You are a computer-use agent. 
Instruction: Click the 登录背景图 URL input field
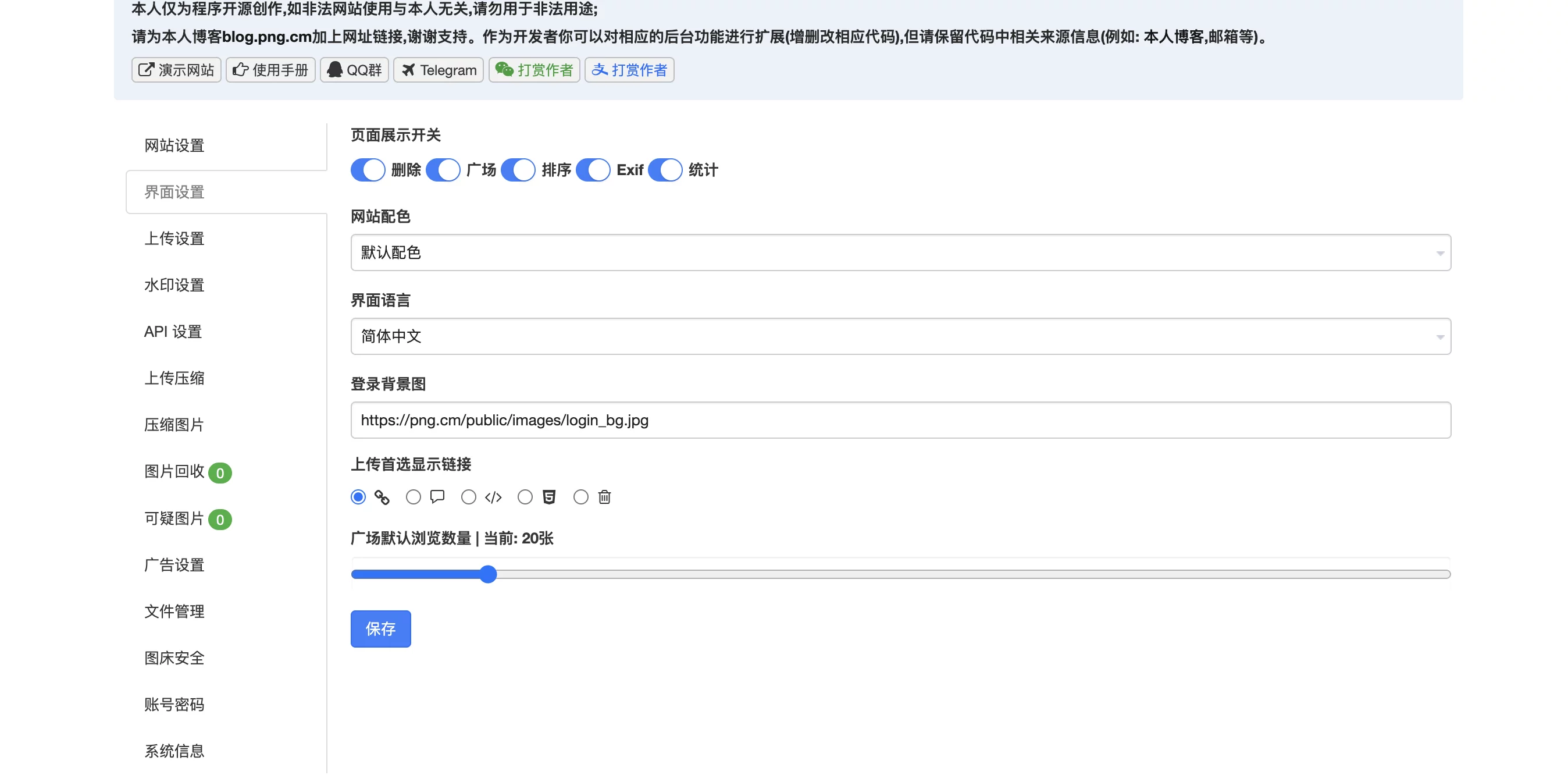[901, 420]
